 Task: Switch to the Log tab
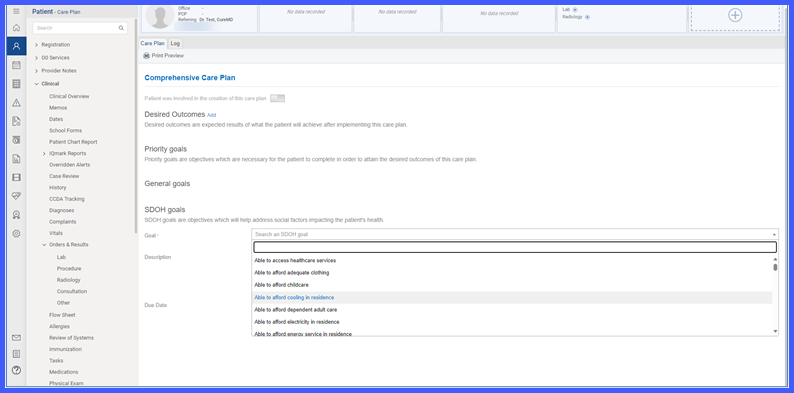coord(175,44)
